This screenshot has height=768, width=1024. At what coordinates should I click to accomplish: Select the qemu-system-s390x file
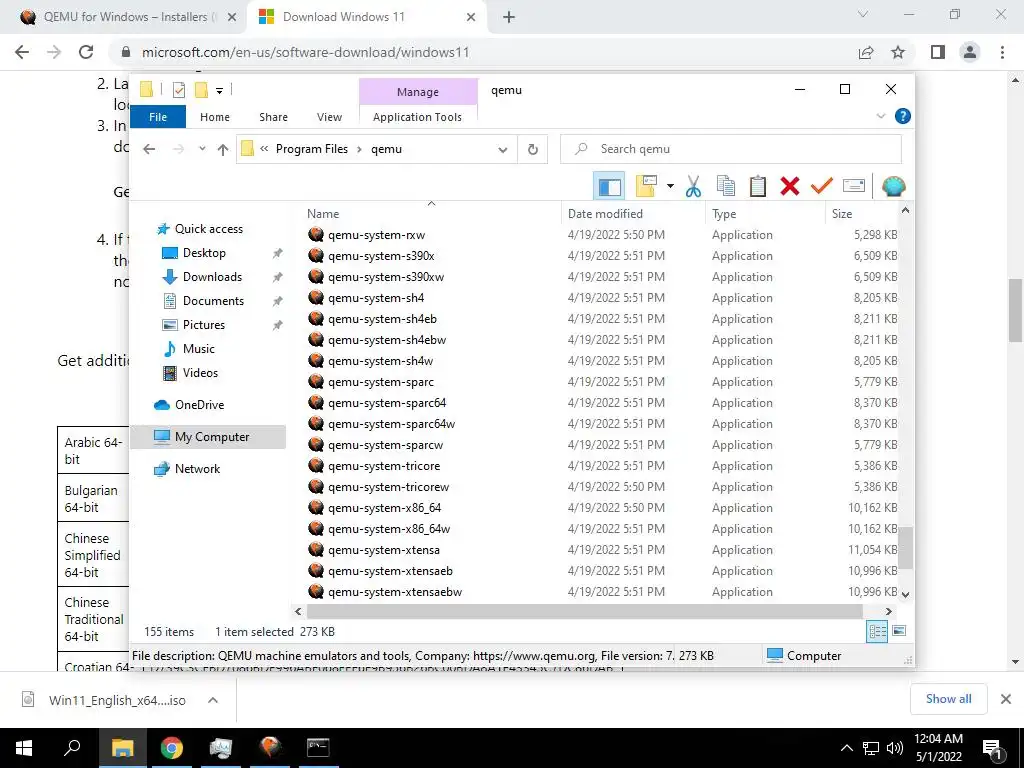(381, 256)
